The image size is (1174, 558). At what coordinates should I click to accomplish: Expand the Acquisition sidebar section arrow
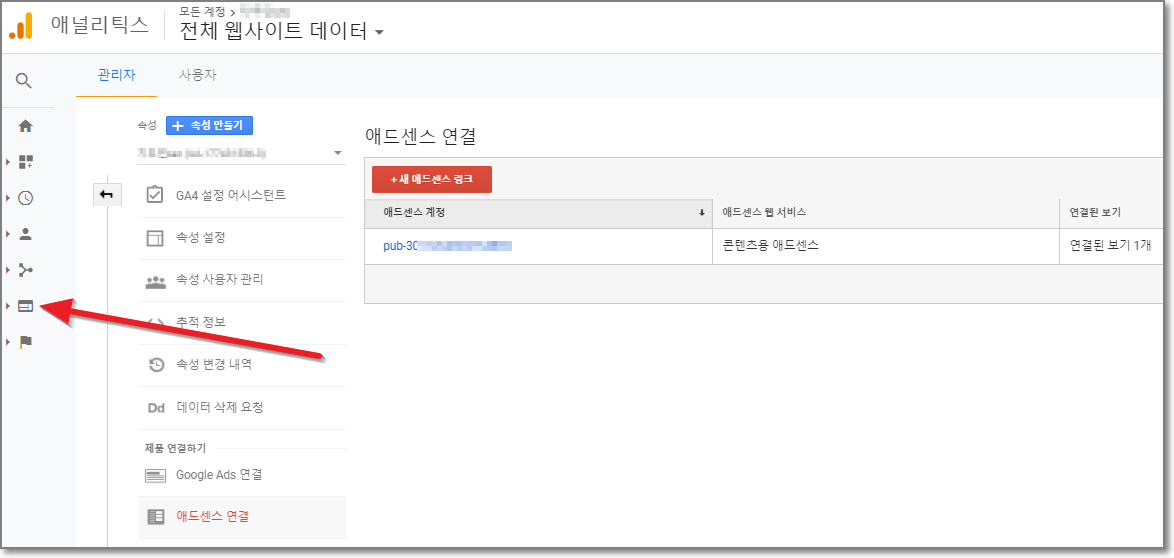pyautogui.click(x=8, y=270)
